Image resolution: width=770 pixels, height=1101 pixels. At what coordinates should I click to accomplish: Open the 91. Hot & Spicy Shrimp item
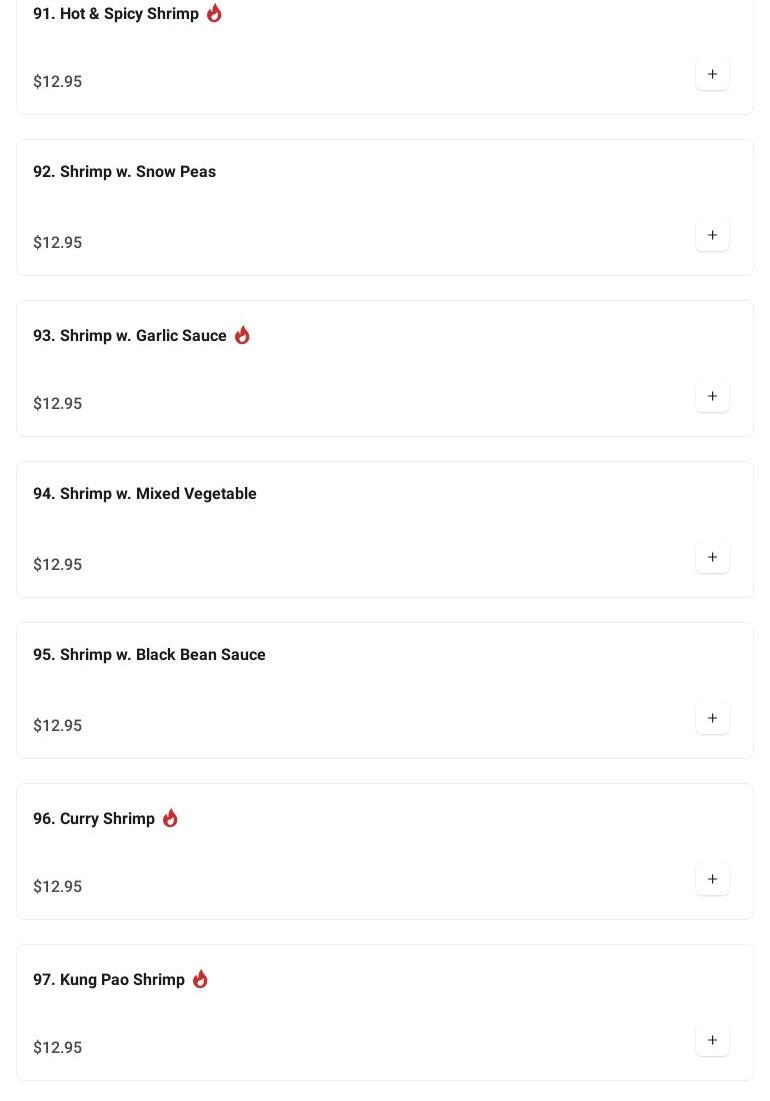116,14
